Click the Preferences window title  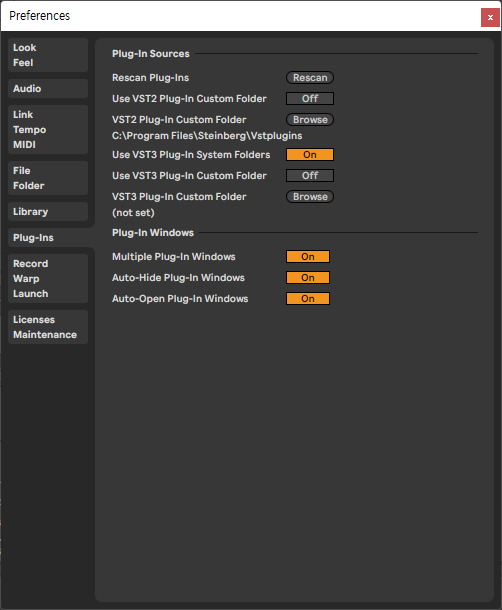tap(40, 16)
